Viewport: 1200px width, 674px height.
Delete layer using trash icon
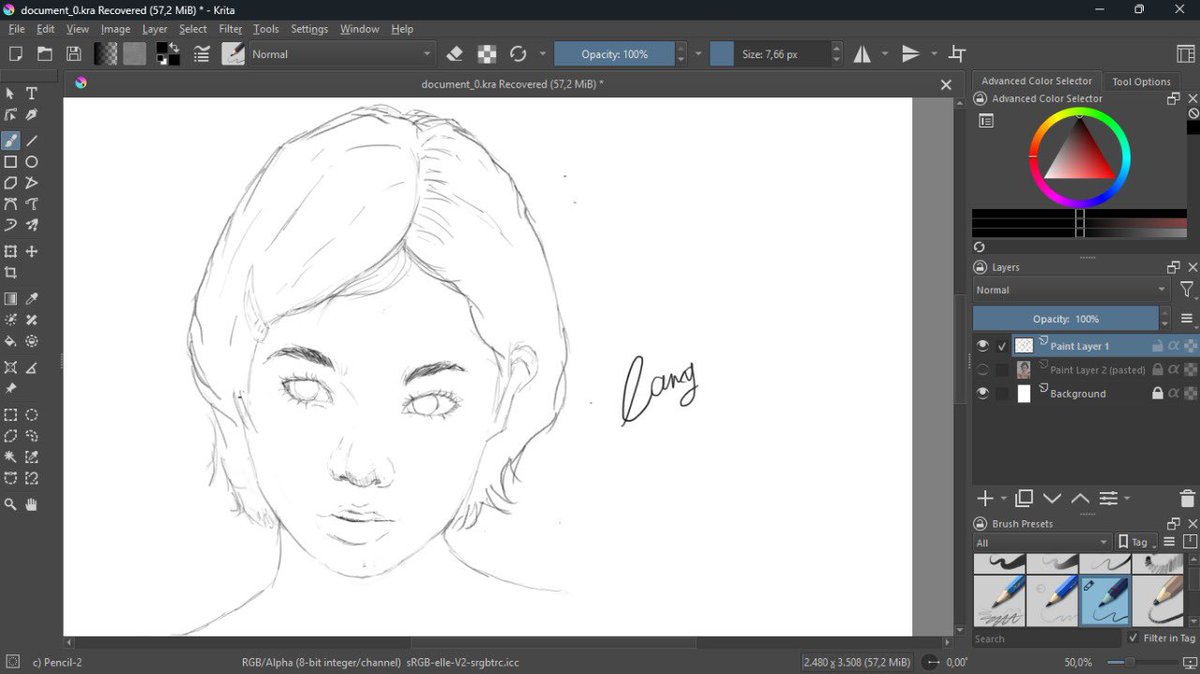[1187, 498]
